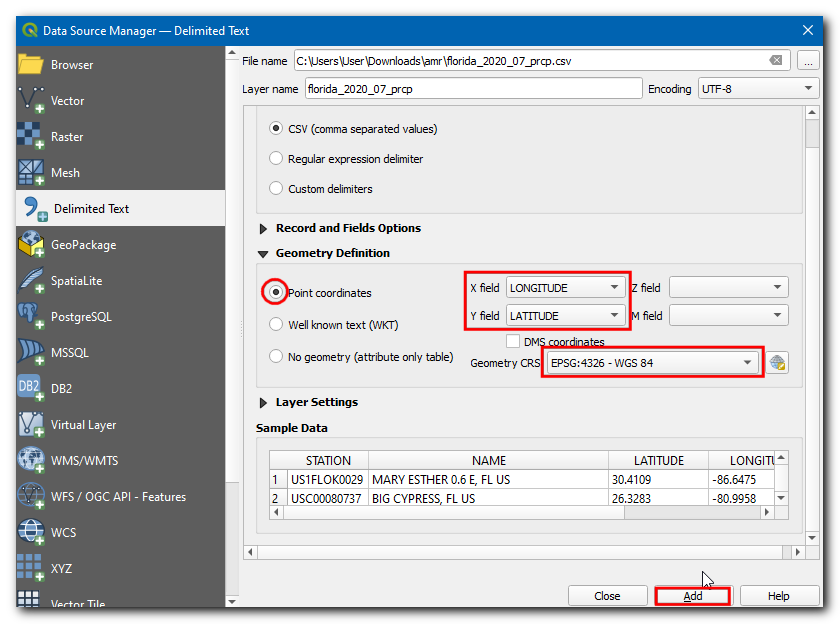Screen dimensions: 840x624
Task: Switch to the Vector tab
Action: [x=67, y=101]
